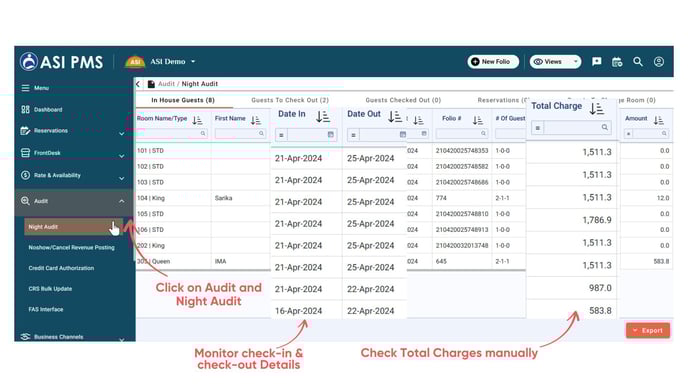The width and height of the screenshot is (688, 387).
Task: Click the Reservations sidebar icon
Action: click(x=25, y=131)
